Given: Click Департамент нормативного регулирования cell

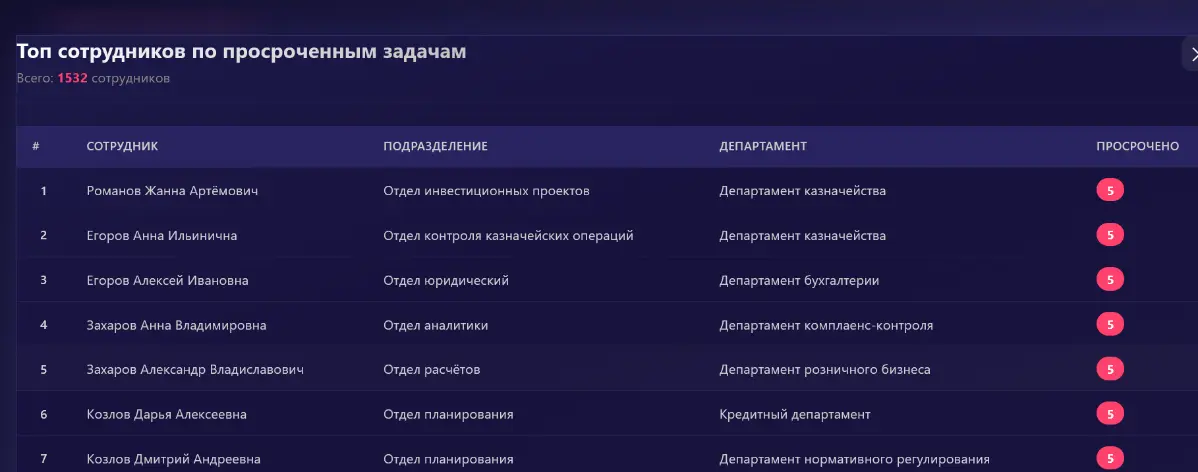Looking at the screenshot, I should (854, 460).
